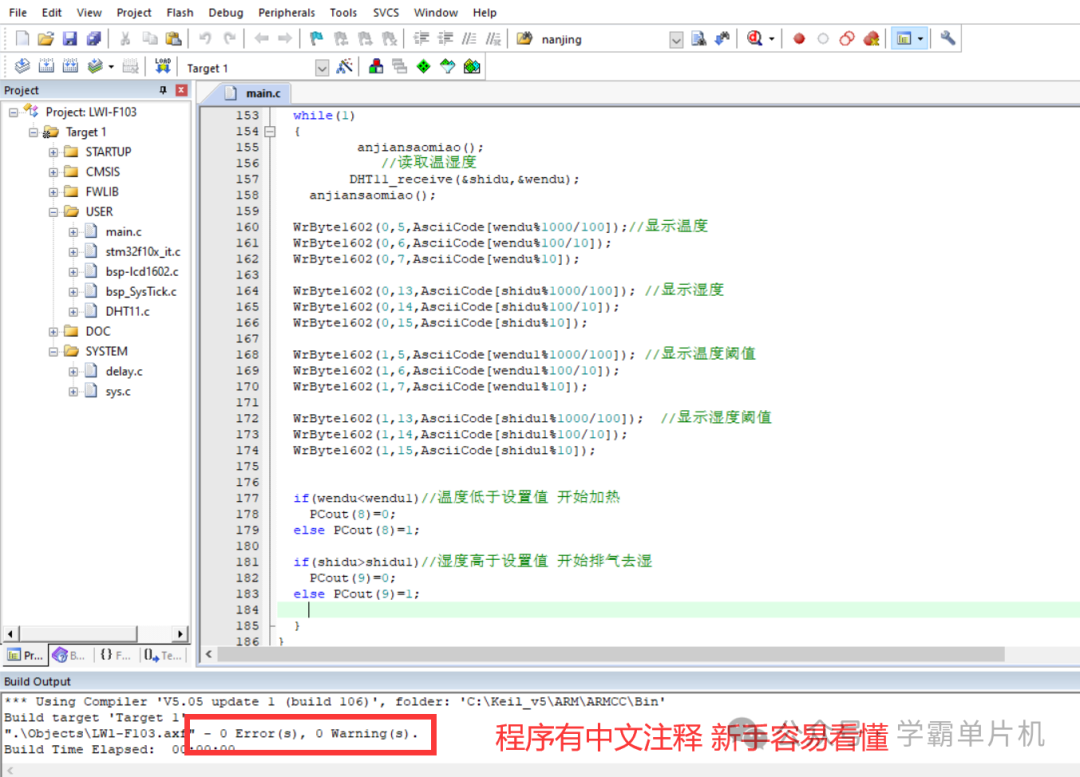Open the Project menu
The width and height of the screenshot is (1080, 777).
click(134, 12)
